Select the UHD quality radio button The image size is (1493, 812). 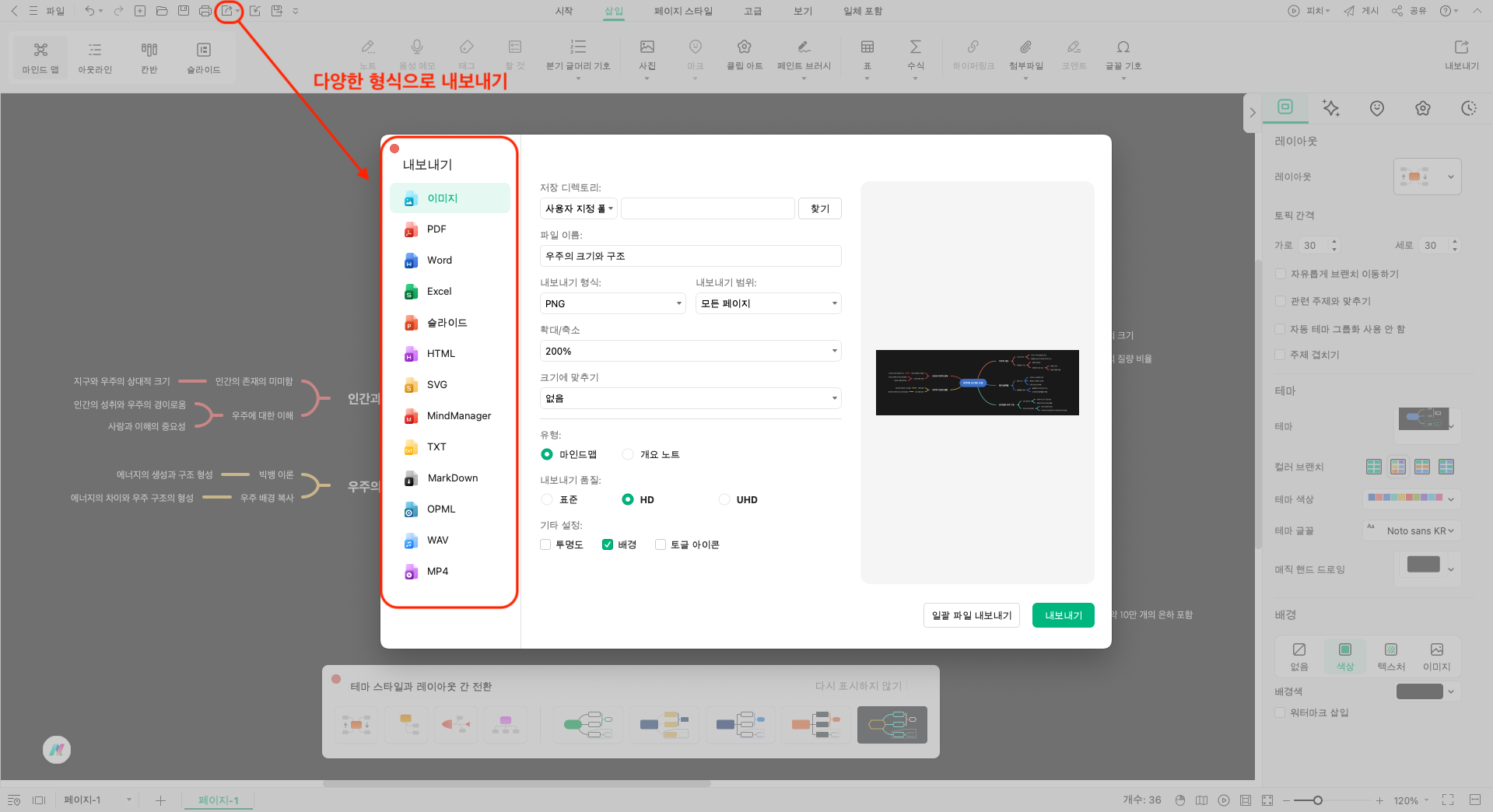(x=724, y=499)
